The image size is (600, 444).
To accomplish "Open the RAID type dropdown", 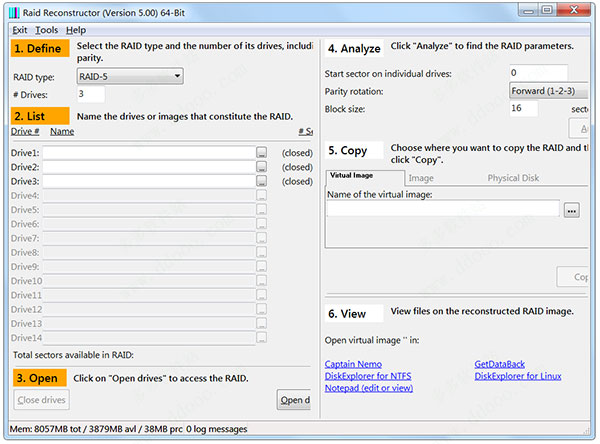I will [x=130, y=76].
